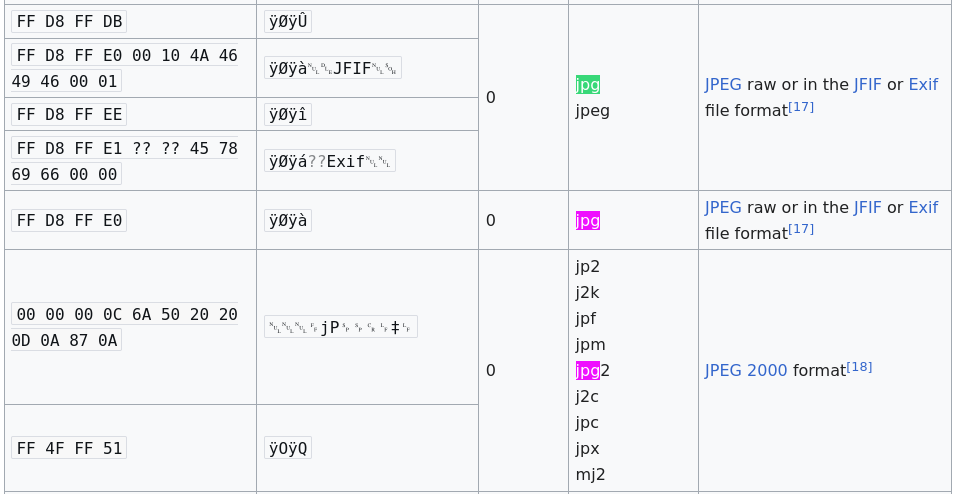Click the FF D8 FF EE hex code

(x=69, y=114)
